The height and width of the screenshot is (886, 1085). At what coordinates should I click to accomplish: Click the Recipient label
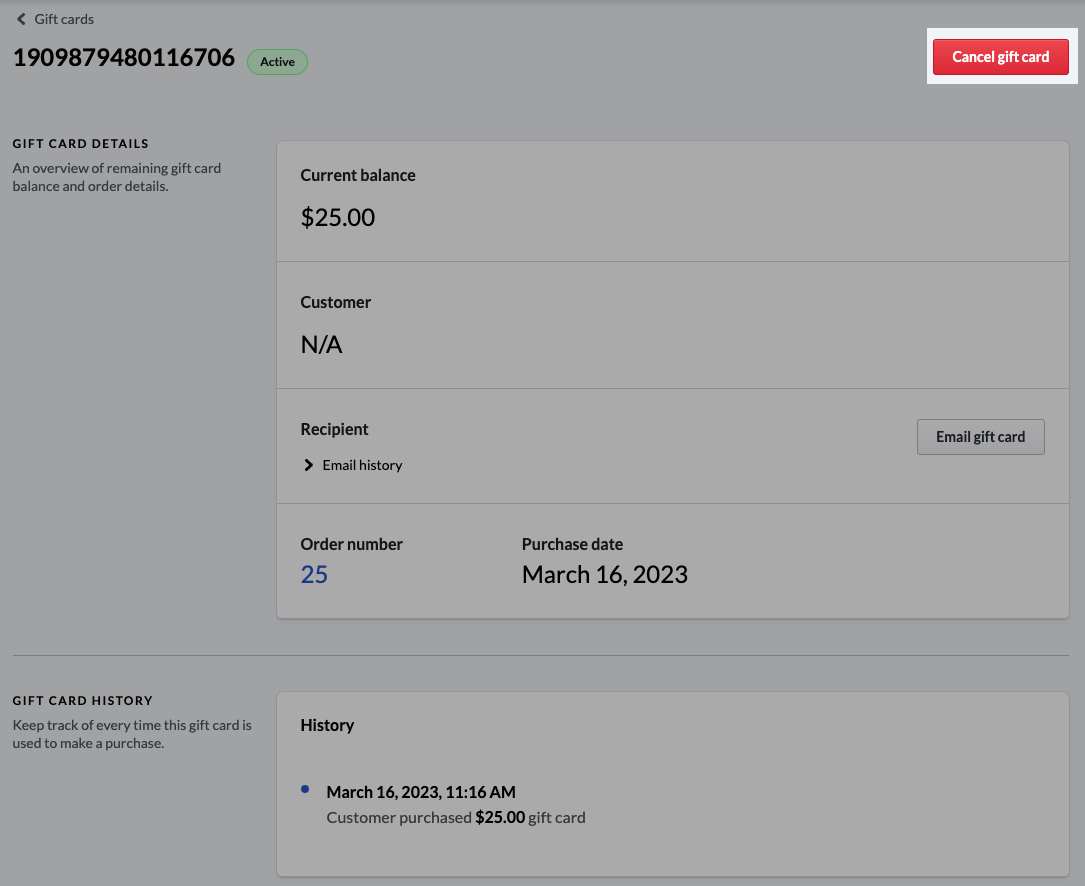click(334, 429)
